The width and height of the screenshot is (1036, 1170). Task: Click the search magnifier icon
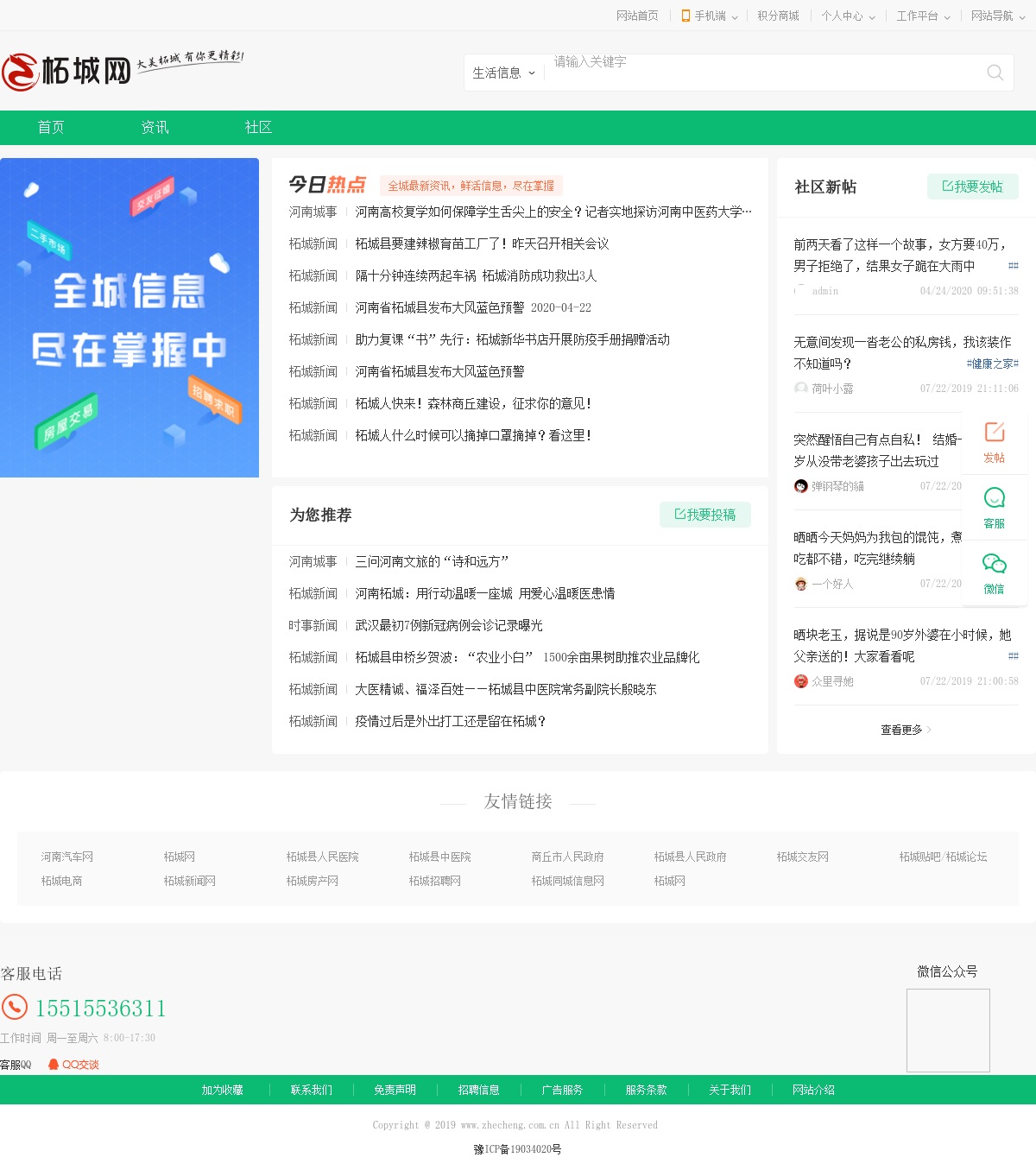pyautogui.click(x=995, y=73)
